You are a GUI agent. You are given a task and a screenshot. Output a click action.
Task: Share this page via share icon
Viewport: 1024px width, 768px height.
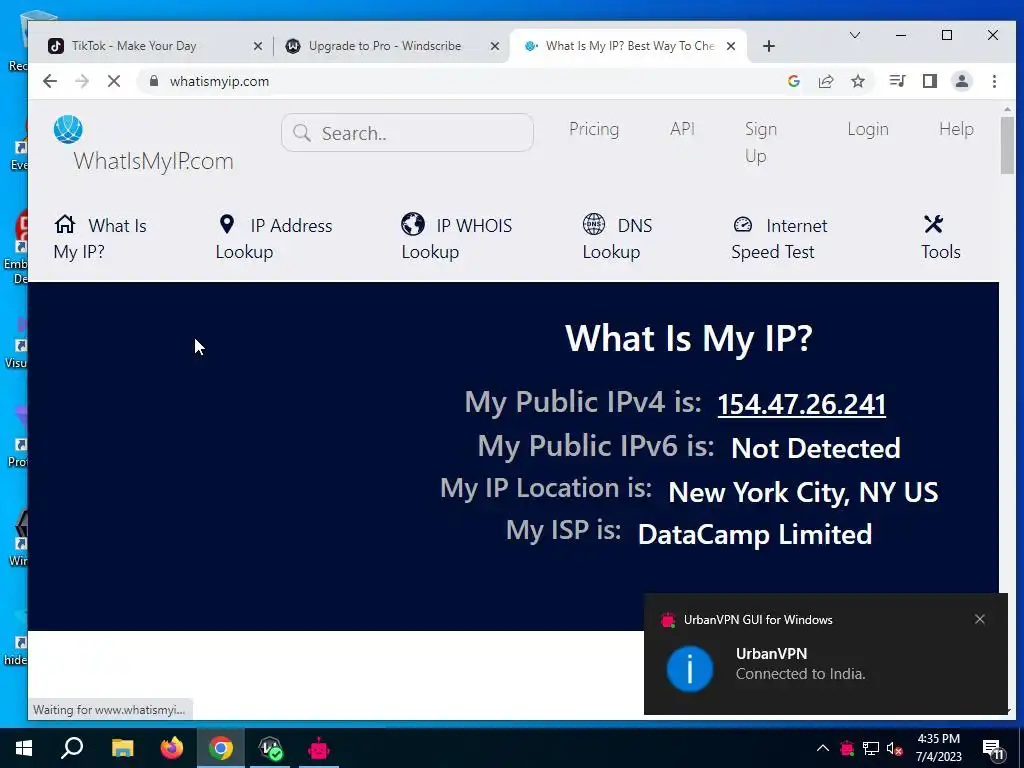coord(826,81)
